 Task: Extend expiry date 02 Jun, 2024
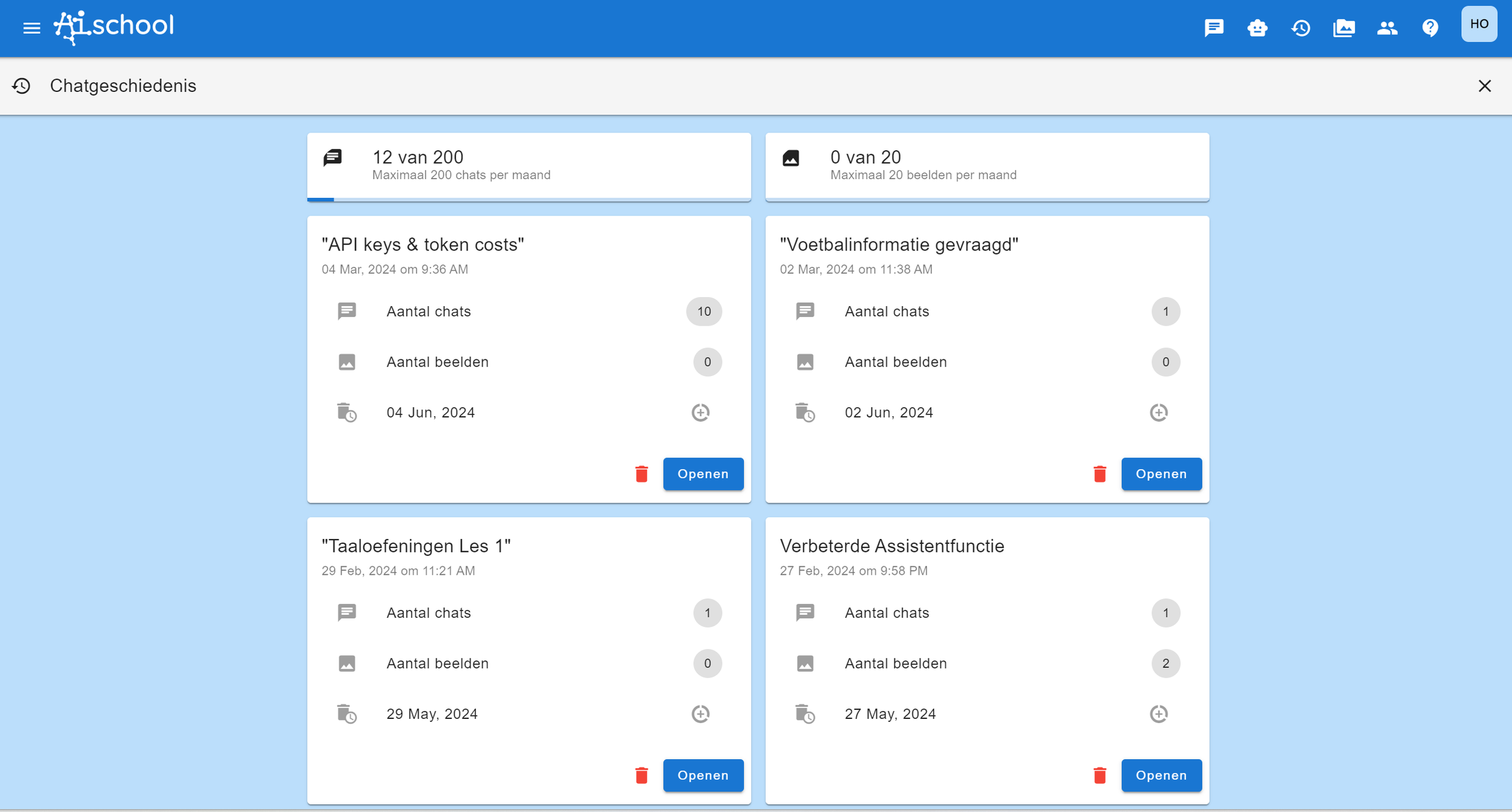1159,413
